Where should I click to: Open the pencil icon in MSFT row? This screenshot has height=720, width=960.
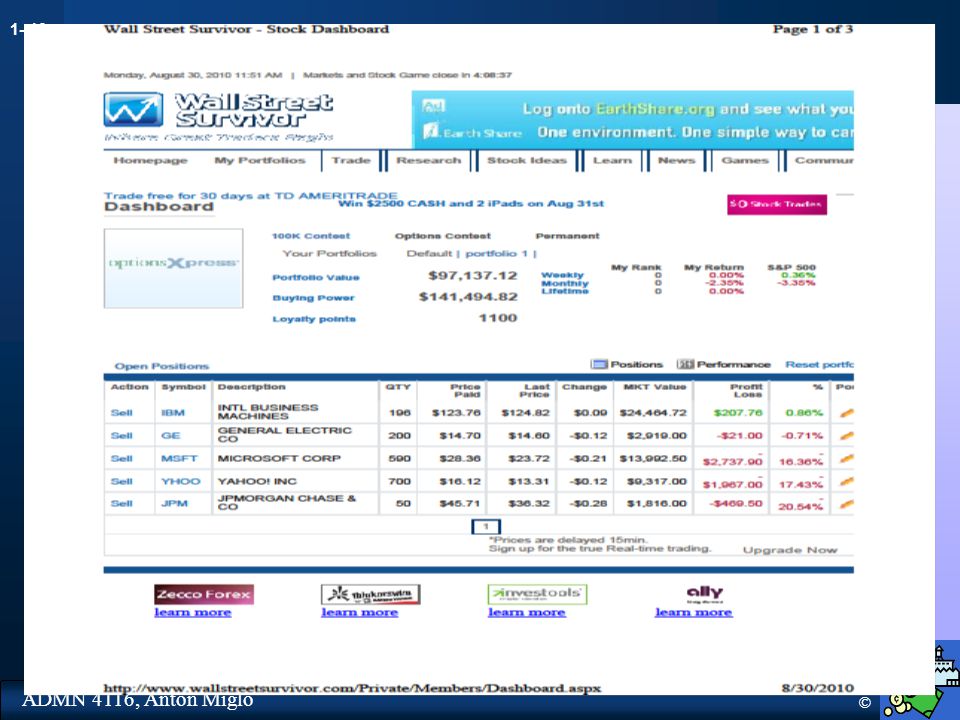(x=847, y=459)
